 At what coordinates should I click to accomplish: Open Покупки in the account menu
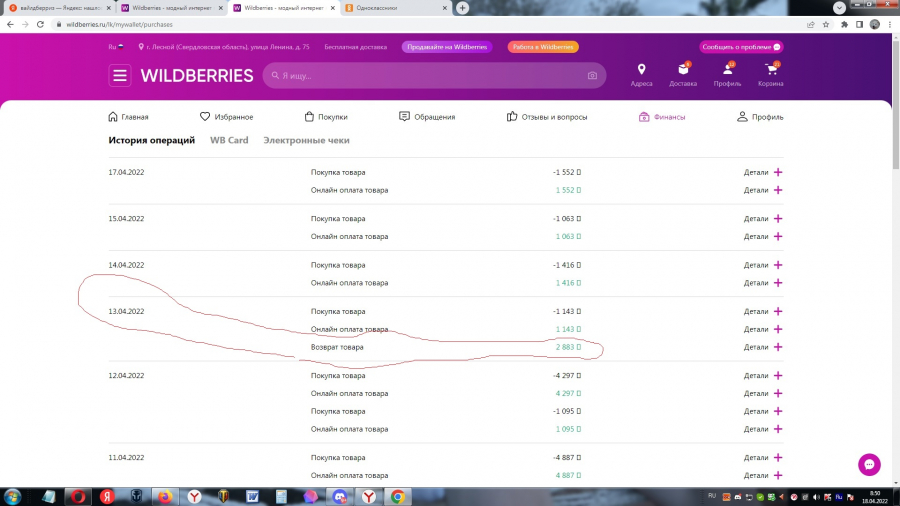pos(325,117)
